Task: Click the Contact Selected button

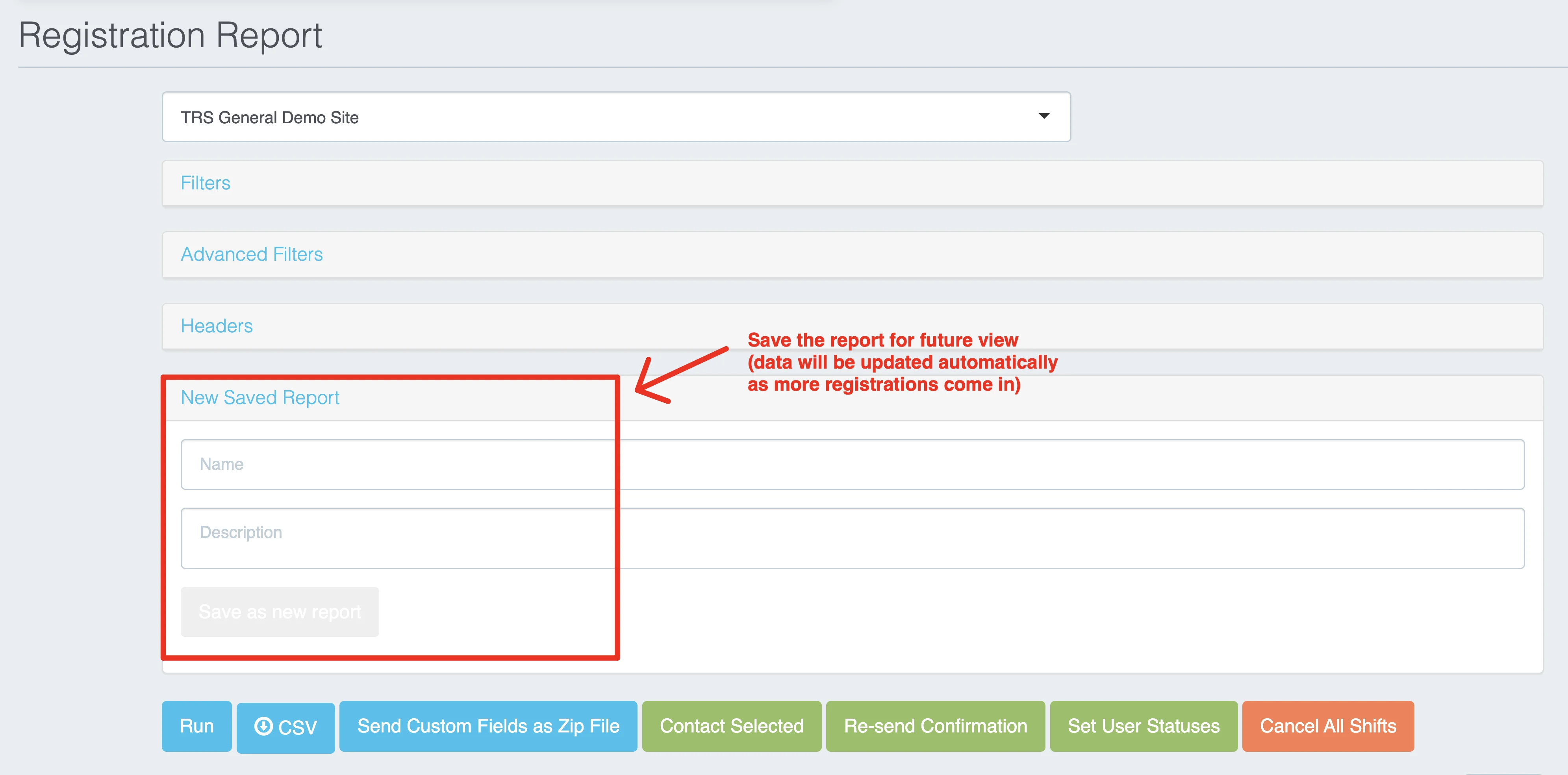Action: coord(732,726)
